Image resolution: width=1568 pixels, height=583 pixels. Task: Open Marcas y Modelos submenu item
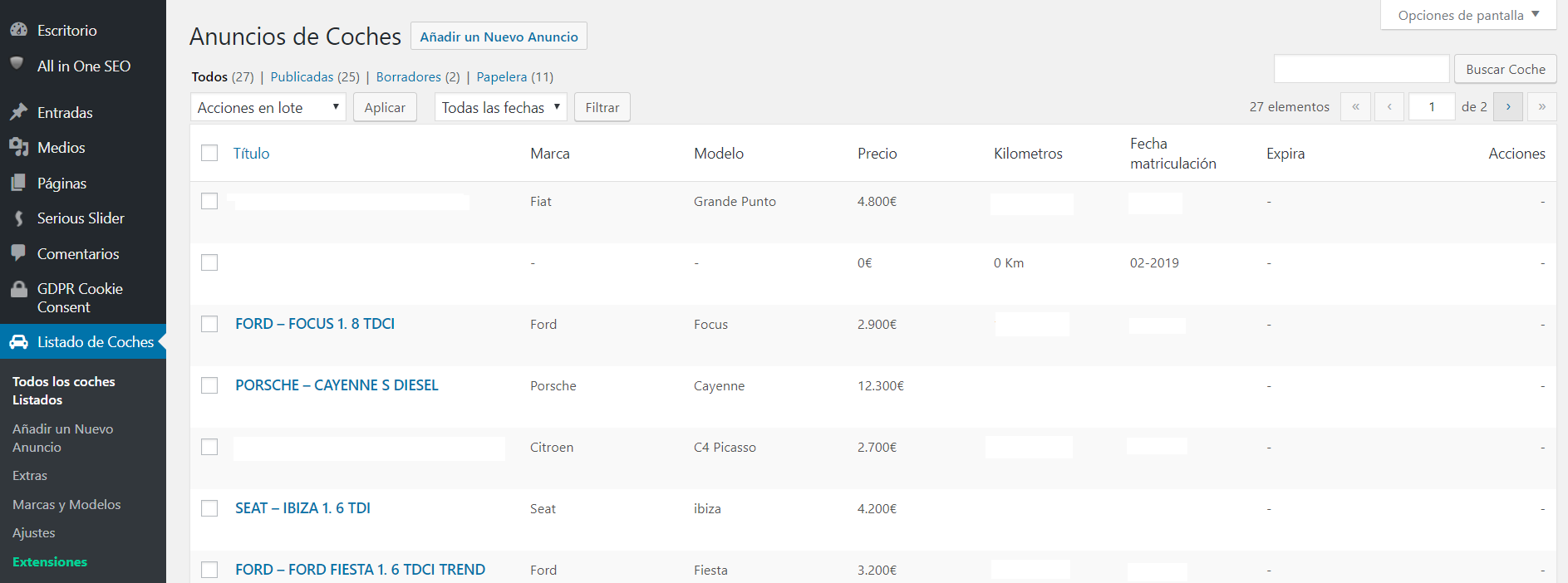click(66, 504)
